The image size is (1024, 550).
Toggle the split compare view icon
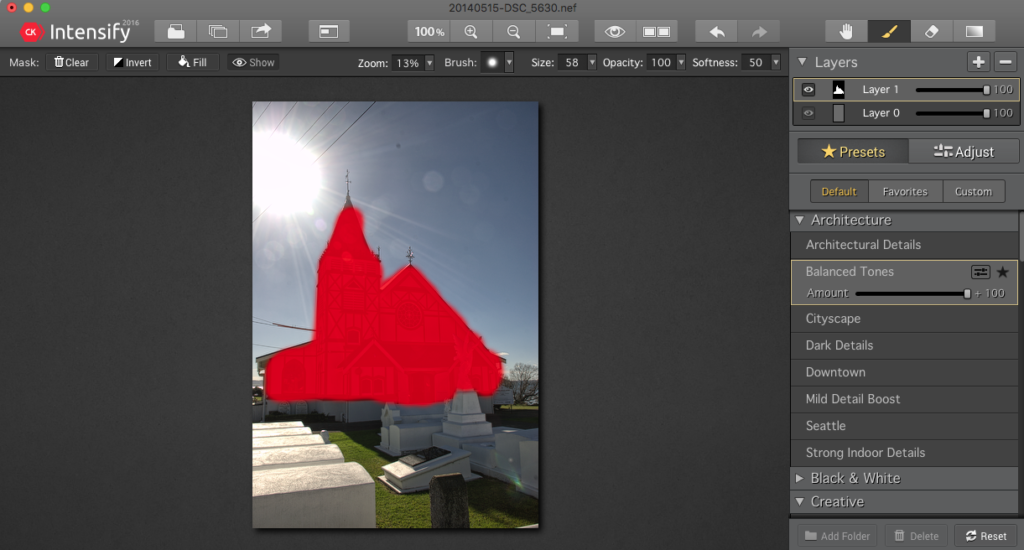(x=656, y=31)
